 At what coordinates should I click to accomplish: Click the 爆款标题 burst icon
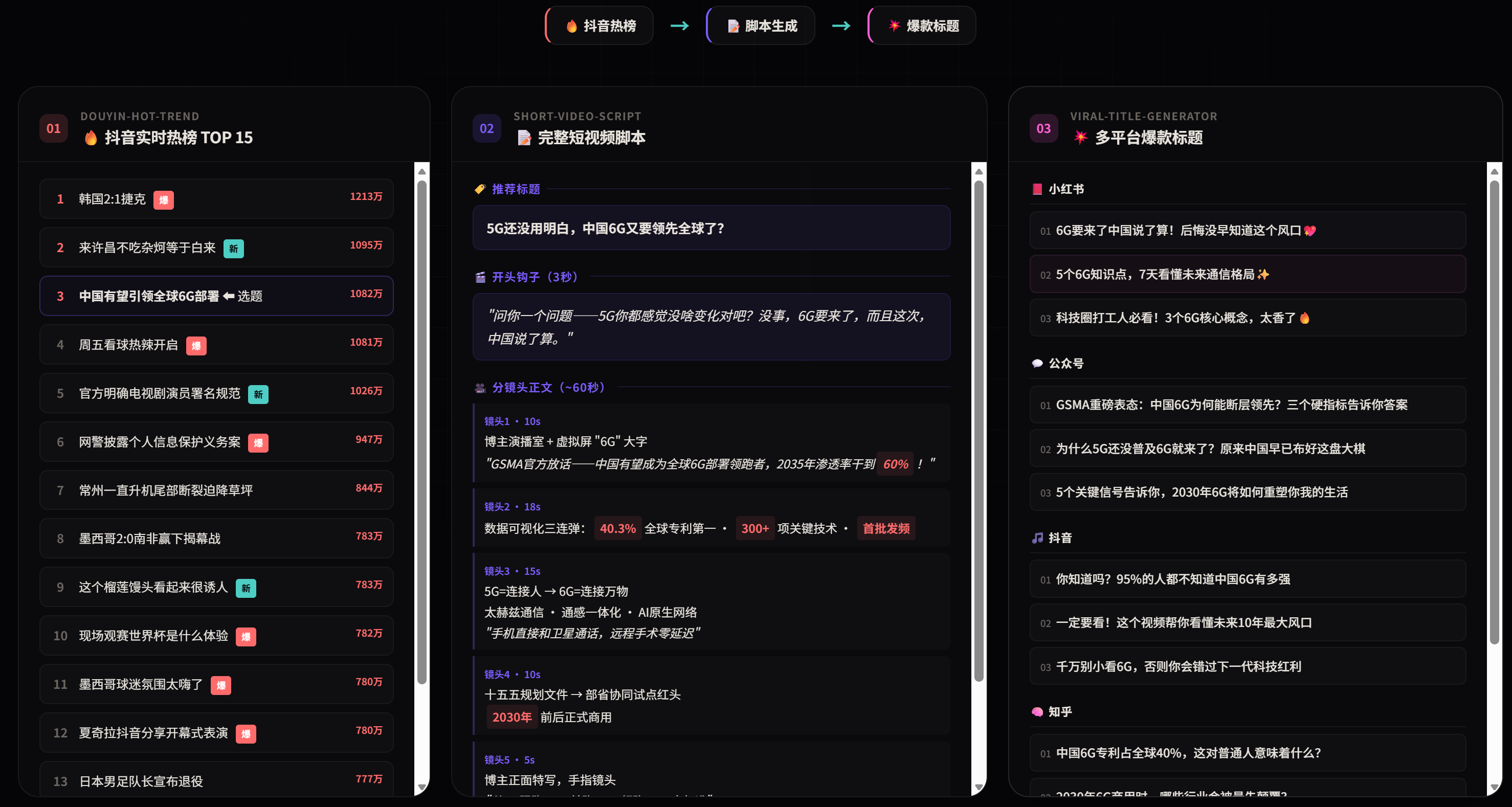coord(894,25)
